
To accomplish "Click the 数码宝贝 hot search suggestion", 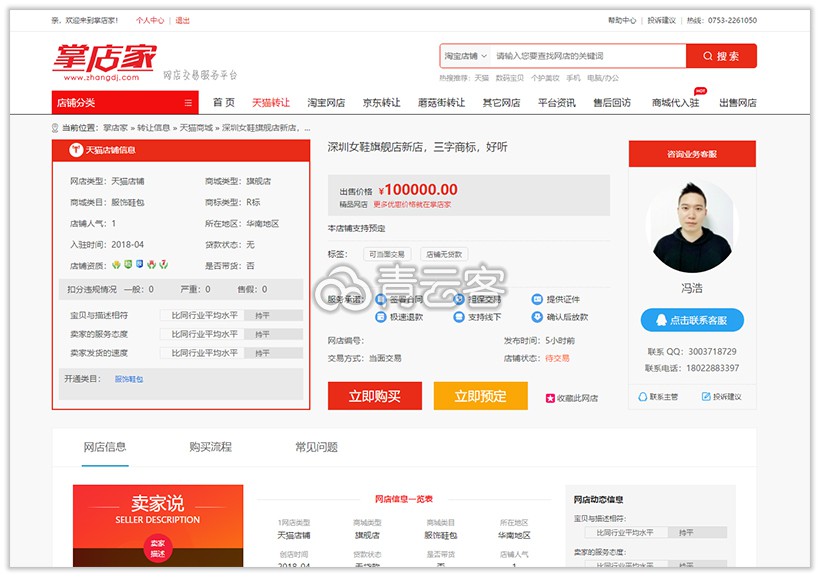I will (510, 78).
